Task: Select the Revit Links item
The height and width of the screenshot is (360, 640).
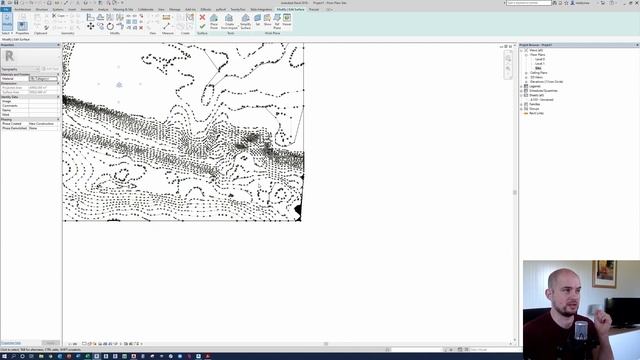Action: (x=536, y=113)
